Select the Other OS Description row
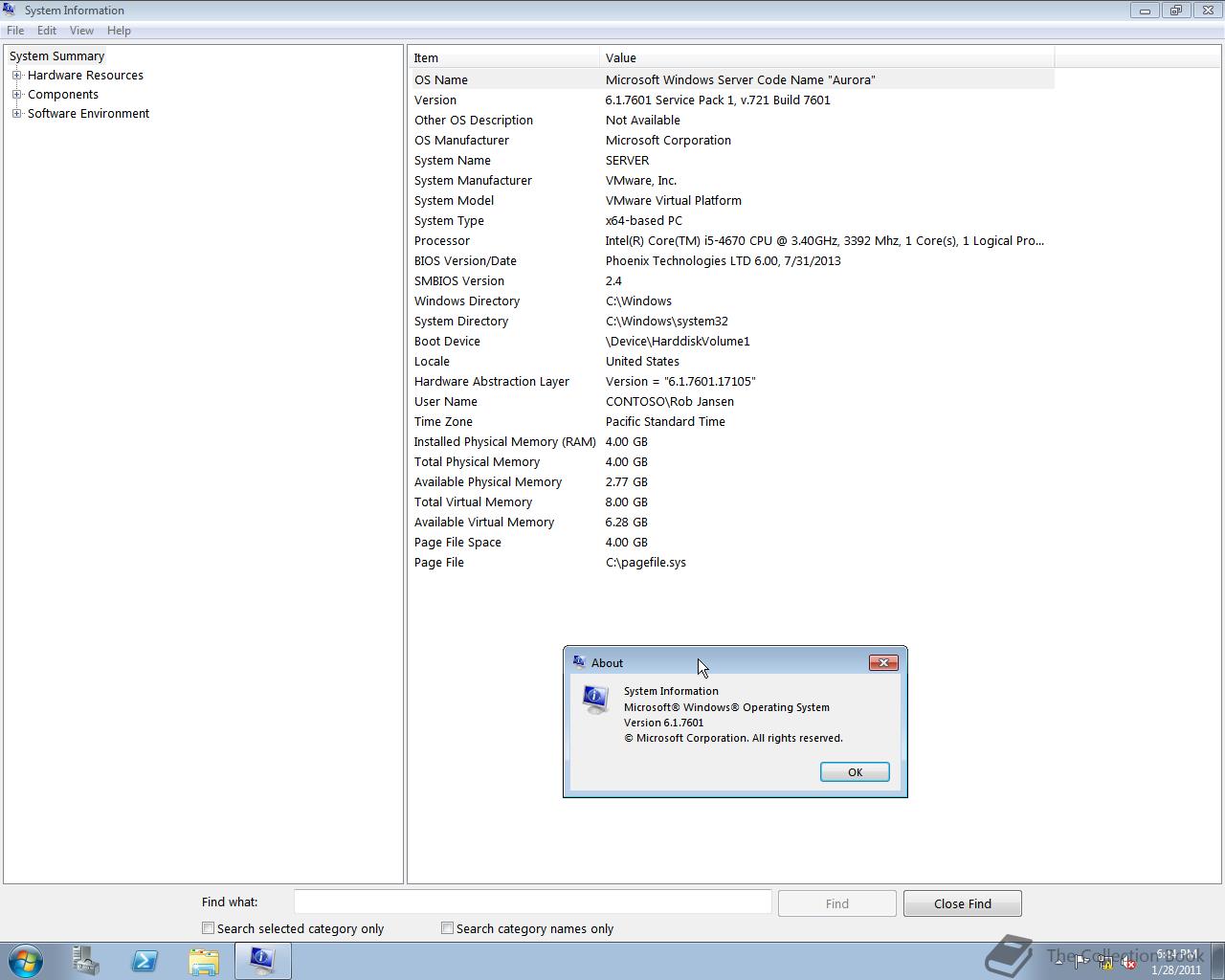This screenshot has width=1225, height=980. 732,120
